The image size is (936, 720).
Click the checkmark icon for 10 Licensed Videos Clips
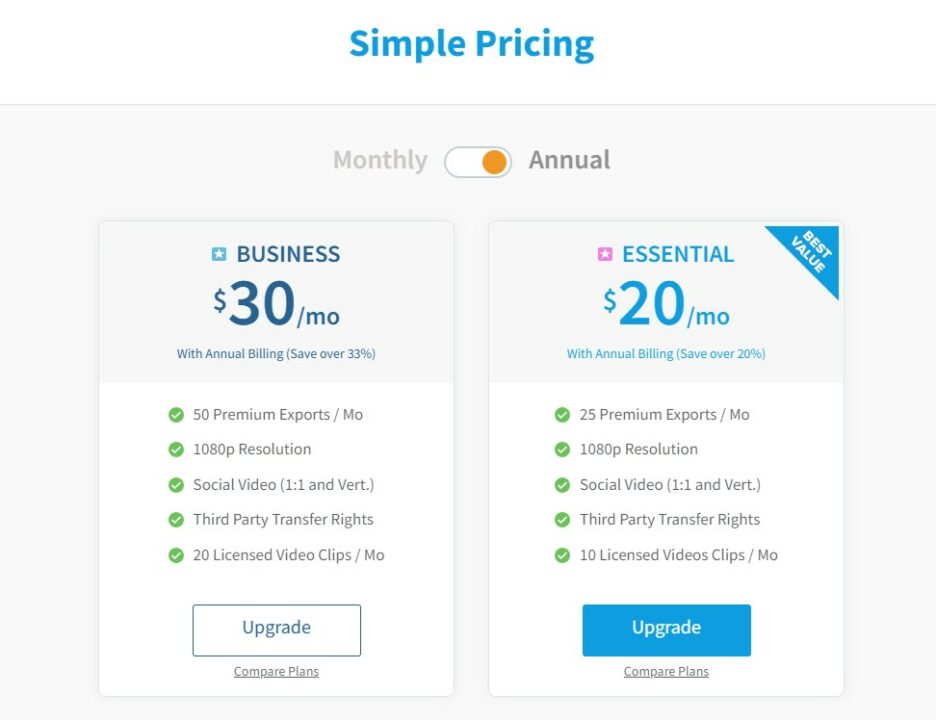(563, 555)
